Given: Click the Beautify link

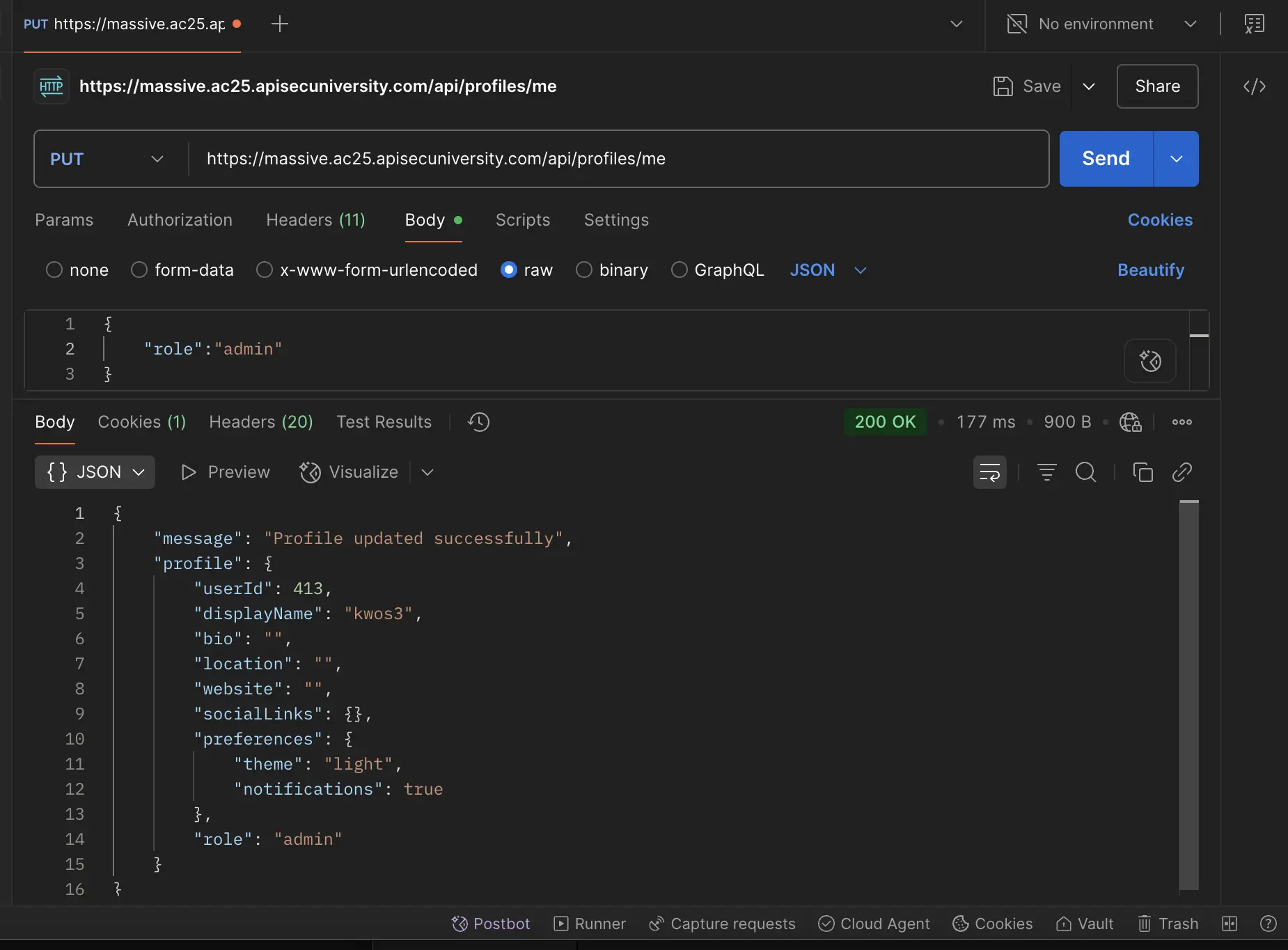Looking at the screenshot, I should pos(1150,270).
